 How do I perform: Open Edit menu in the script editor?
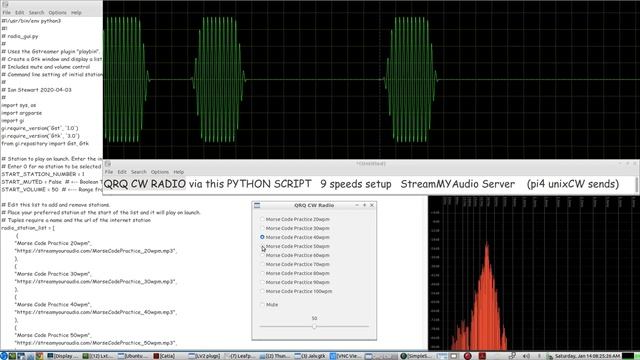tap(20, 13)
